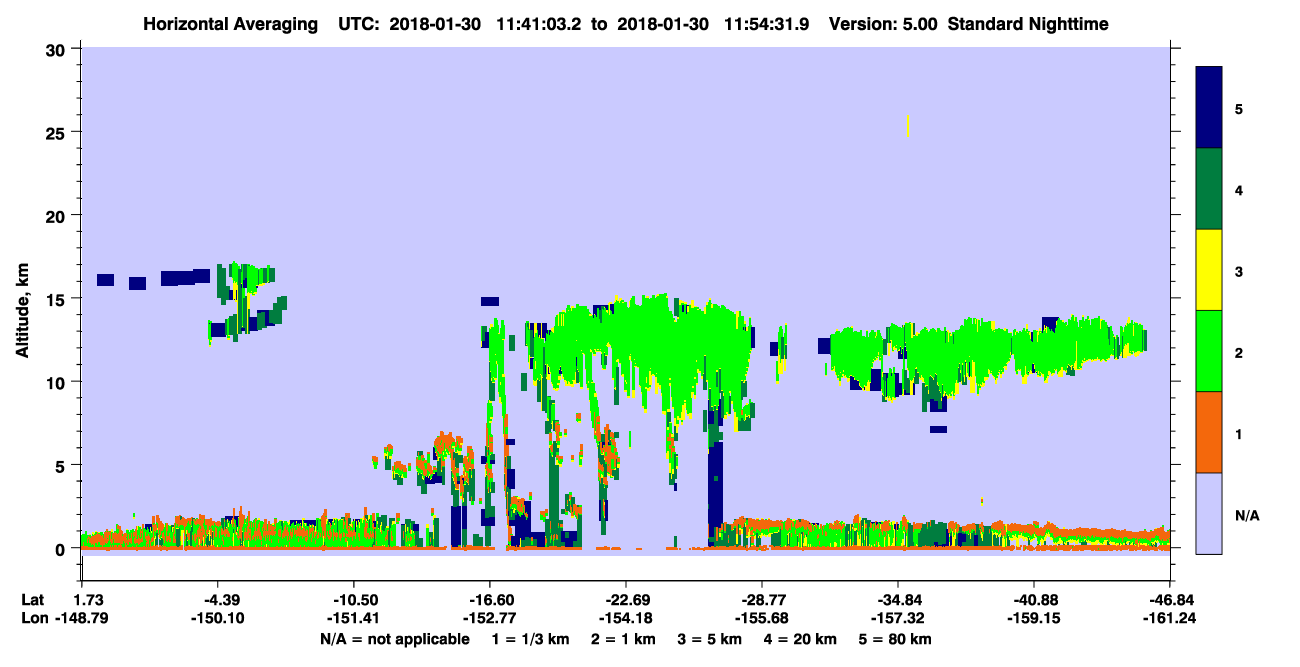Screen dimensions: 1300x667
Task: Click latitude value -46.84
Action: coord(1169,600)
